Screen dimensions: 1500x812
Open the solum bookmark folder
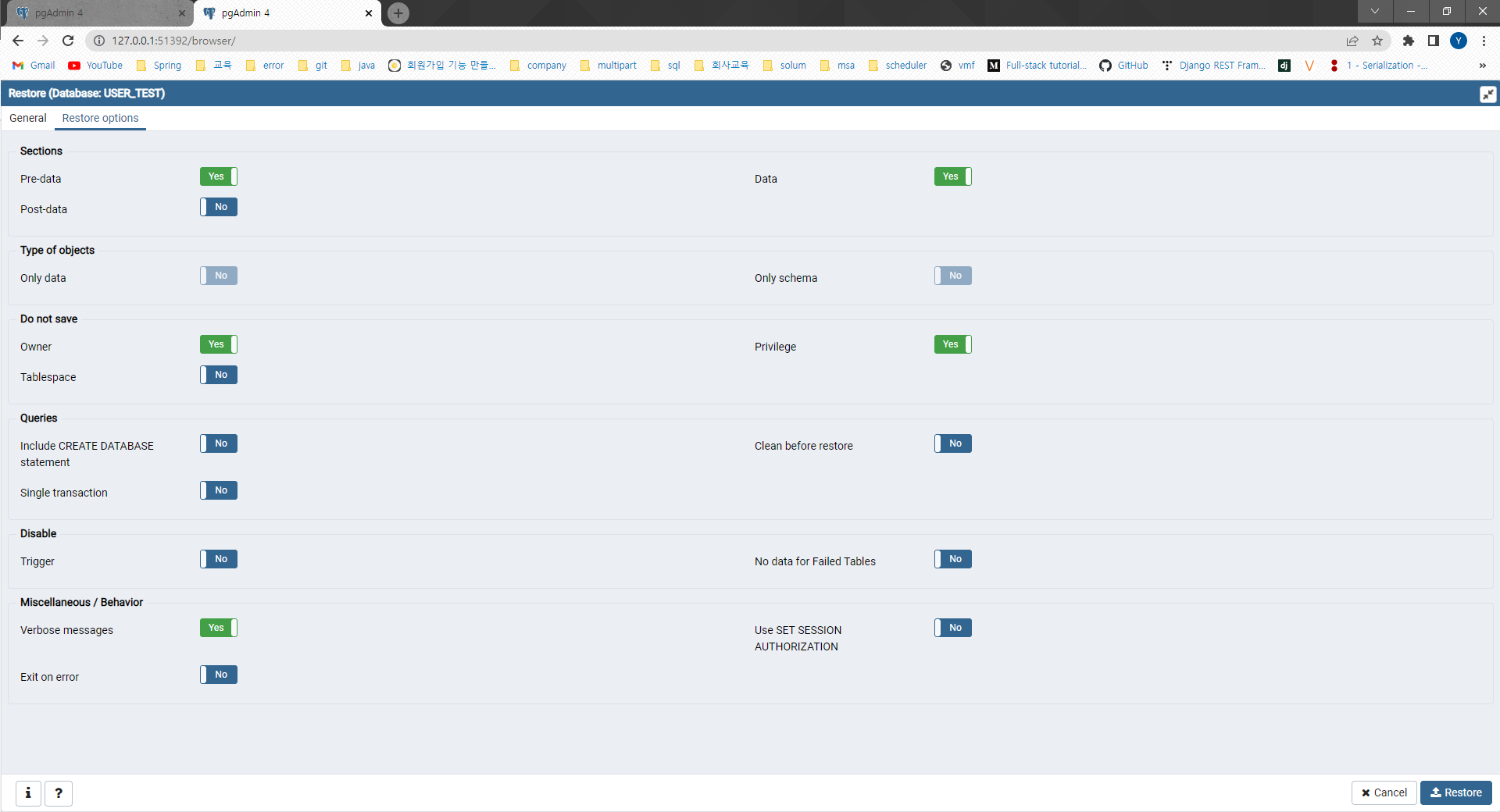[x=784, y=66]
